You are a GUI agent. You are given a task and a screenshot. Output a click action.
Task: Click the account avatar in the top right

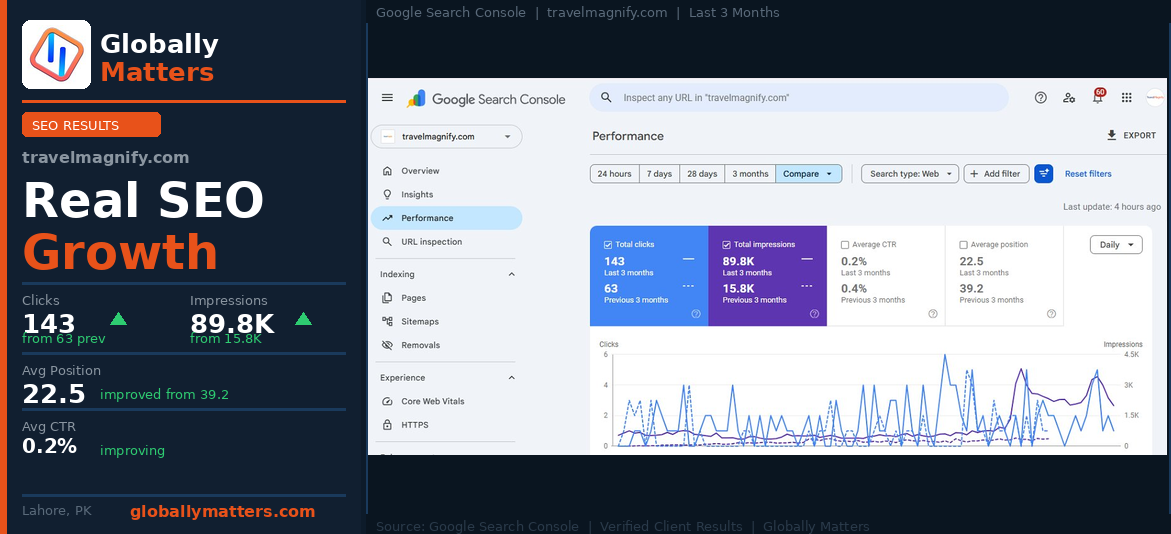click(1155, 98)
